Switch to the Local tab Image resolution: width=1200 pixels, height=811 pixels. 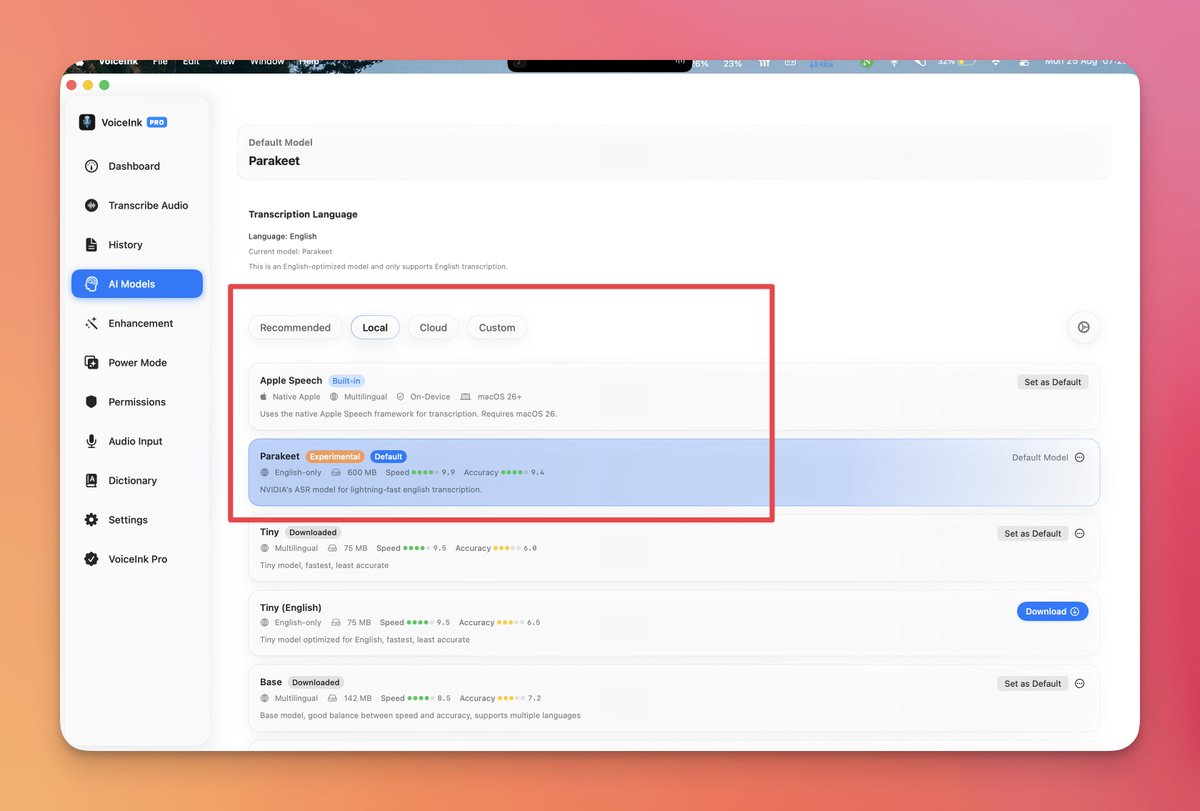375,327
